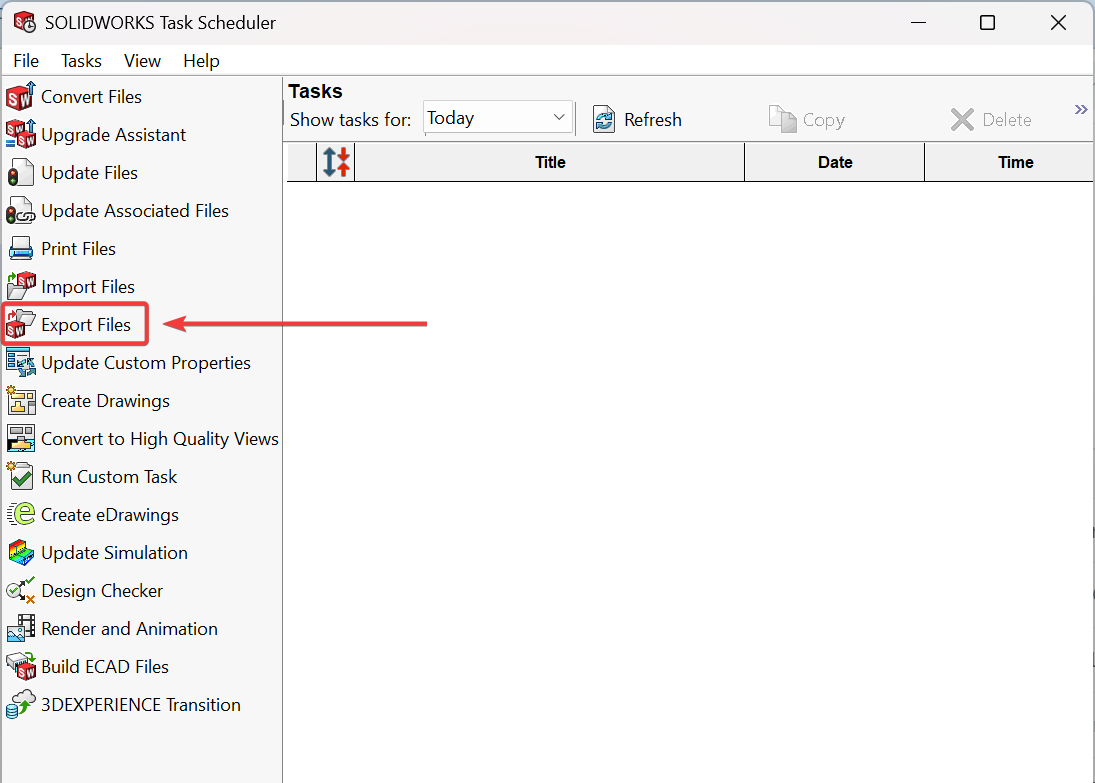This screenshot has width=1095, height=783.
Task: Open the View menu
Action: coord(142,61)
